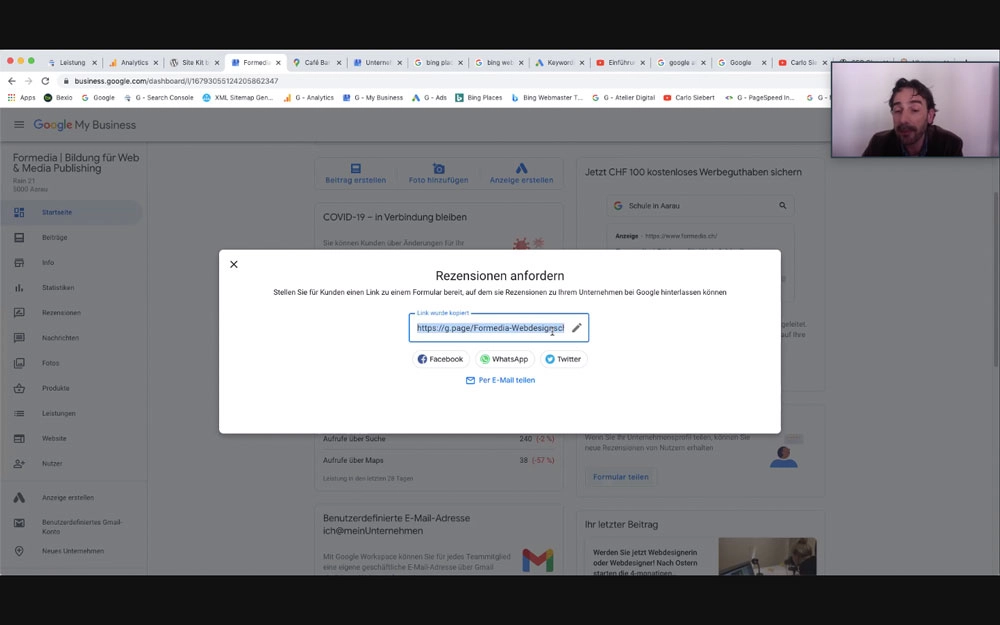Screen dimensions: 1000x625
Task: Share the review link via WhatsApp
Action: [x=504, y=358]
